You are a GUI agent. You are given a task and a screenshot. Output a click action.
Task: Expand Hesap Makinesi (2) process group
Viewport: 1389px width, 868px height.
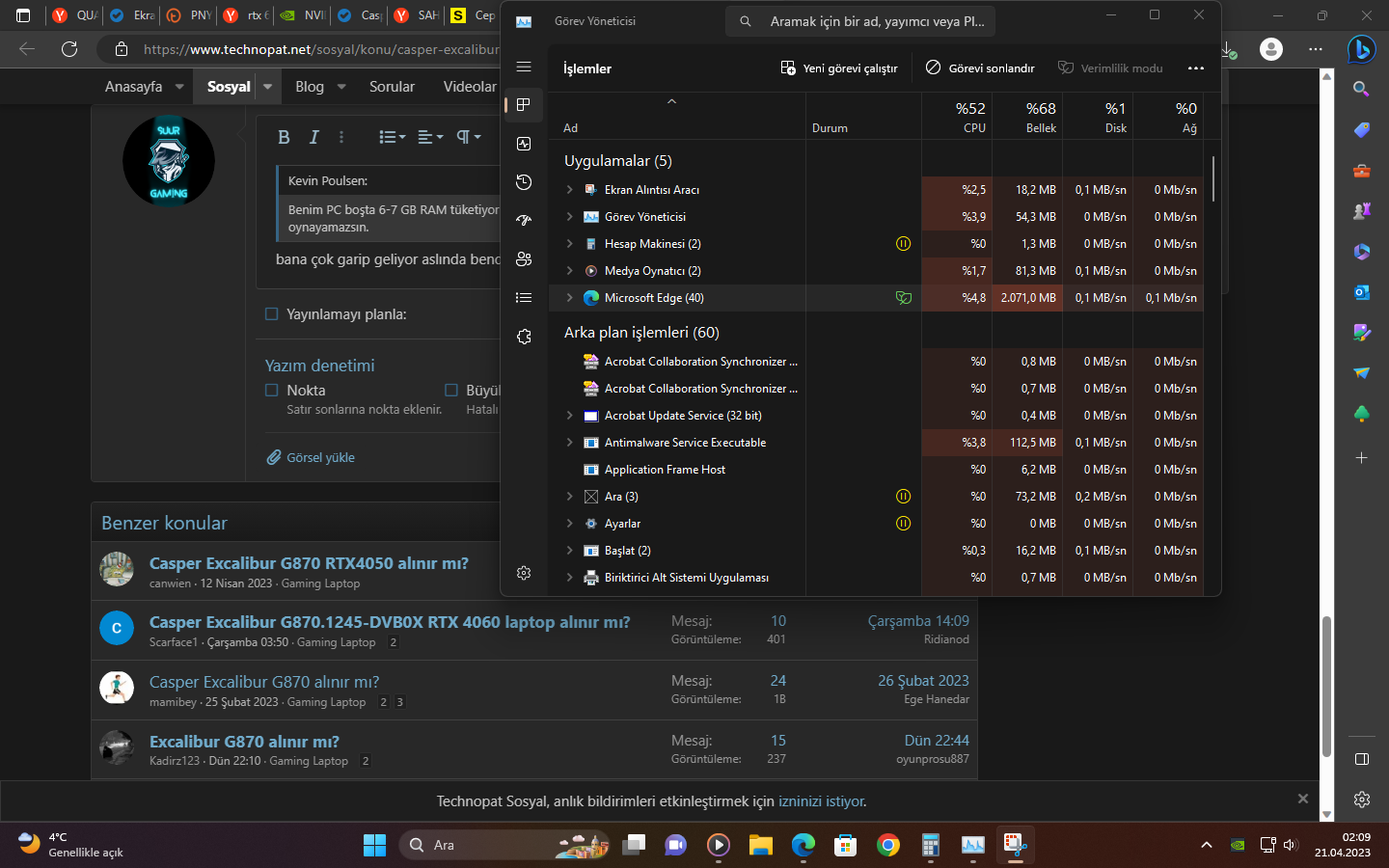click(569, 244)
